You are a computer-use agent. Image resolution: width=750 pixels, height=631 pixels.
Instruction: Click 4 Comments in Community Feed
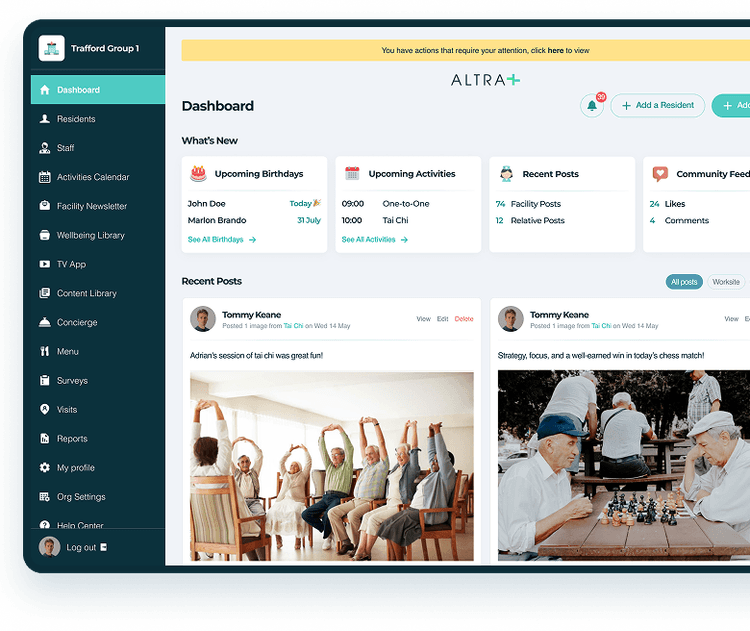(x=679, y=221)
